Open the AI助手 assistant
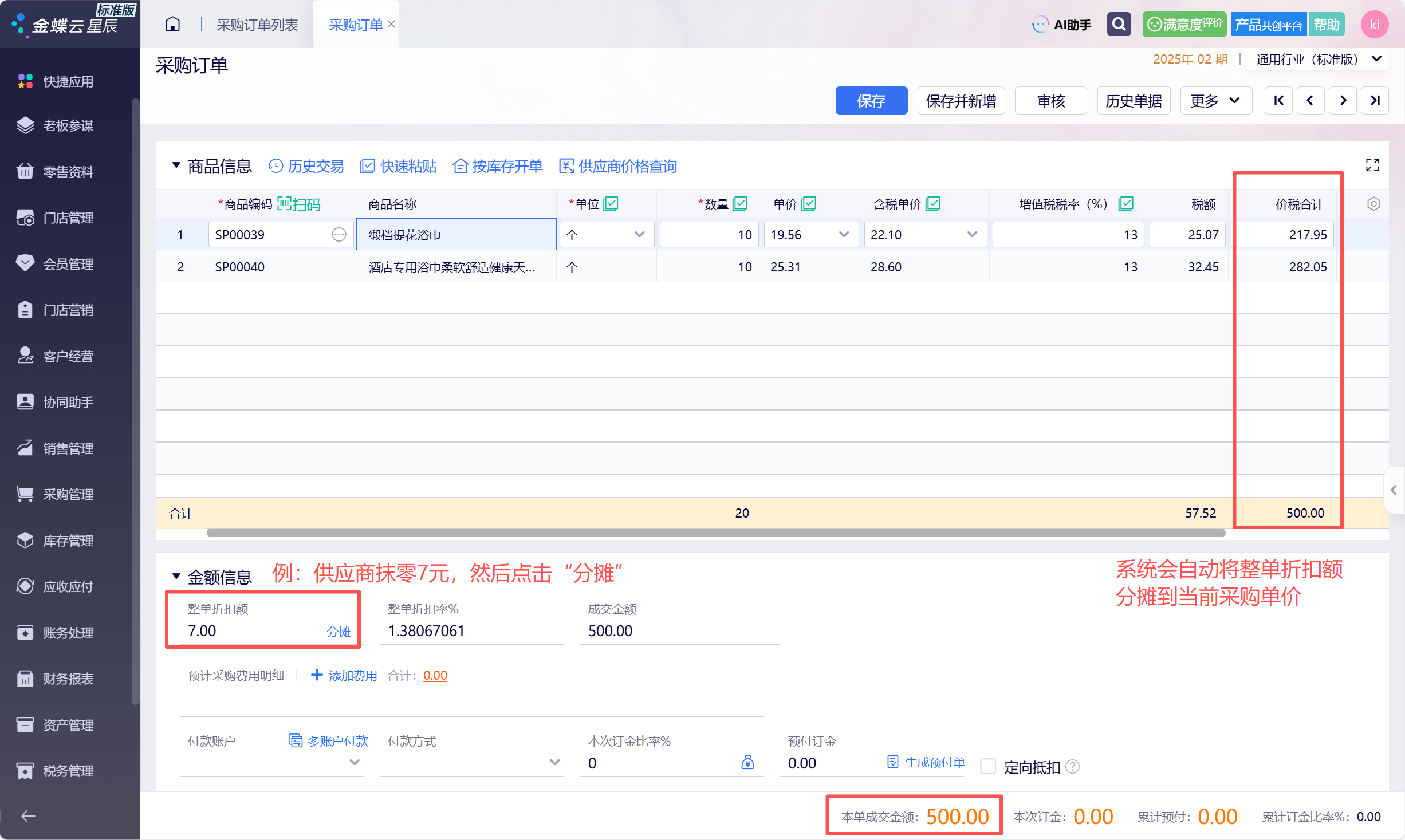The width and height of the screenshot is (1405, 840). pyautogui.click(x=1062, y=25)
